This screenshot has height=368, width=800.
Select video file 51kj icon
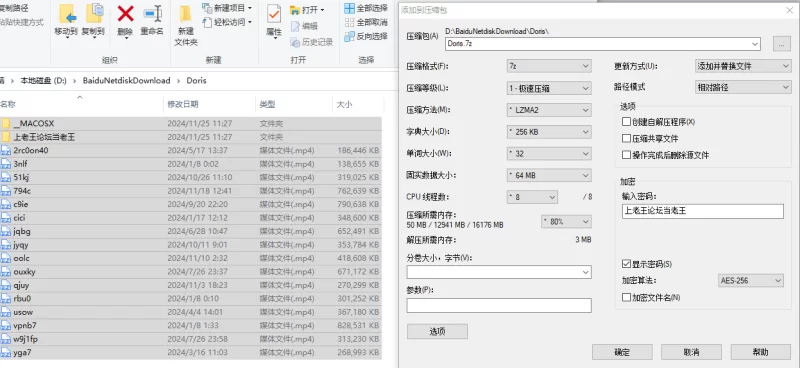pyautogui.click(x=6, y=177)
